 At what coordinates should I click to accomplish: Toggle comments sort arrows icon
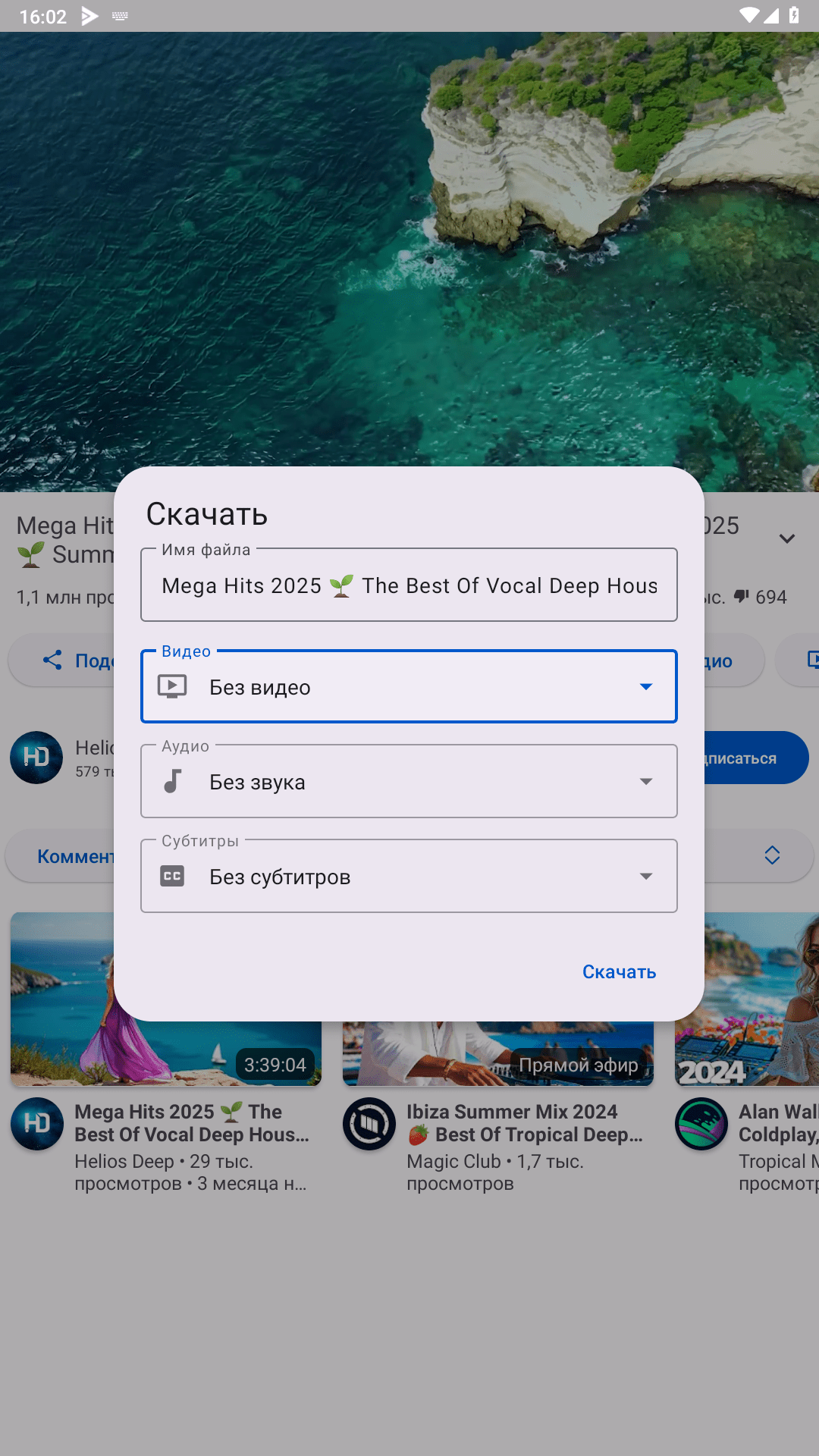772,855
